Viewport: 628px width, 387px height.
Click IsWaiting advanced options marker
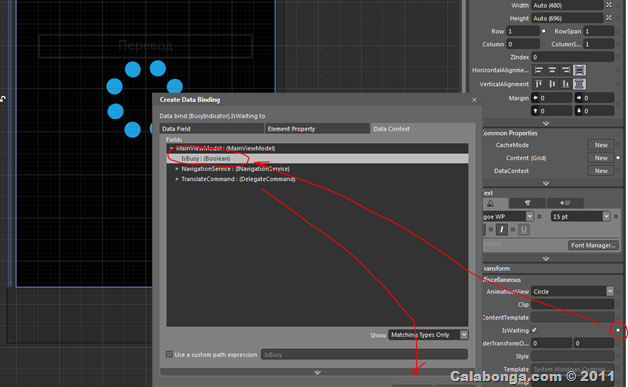coord(618,330)
